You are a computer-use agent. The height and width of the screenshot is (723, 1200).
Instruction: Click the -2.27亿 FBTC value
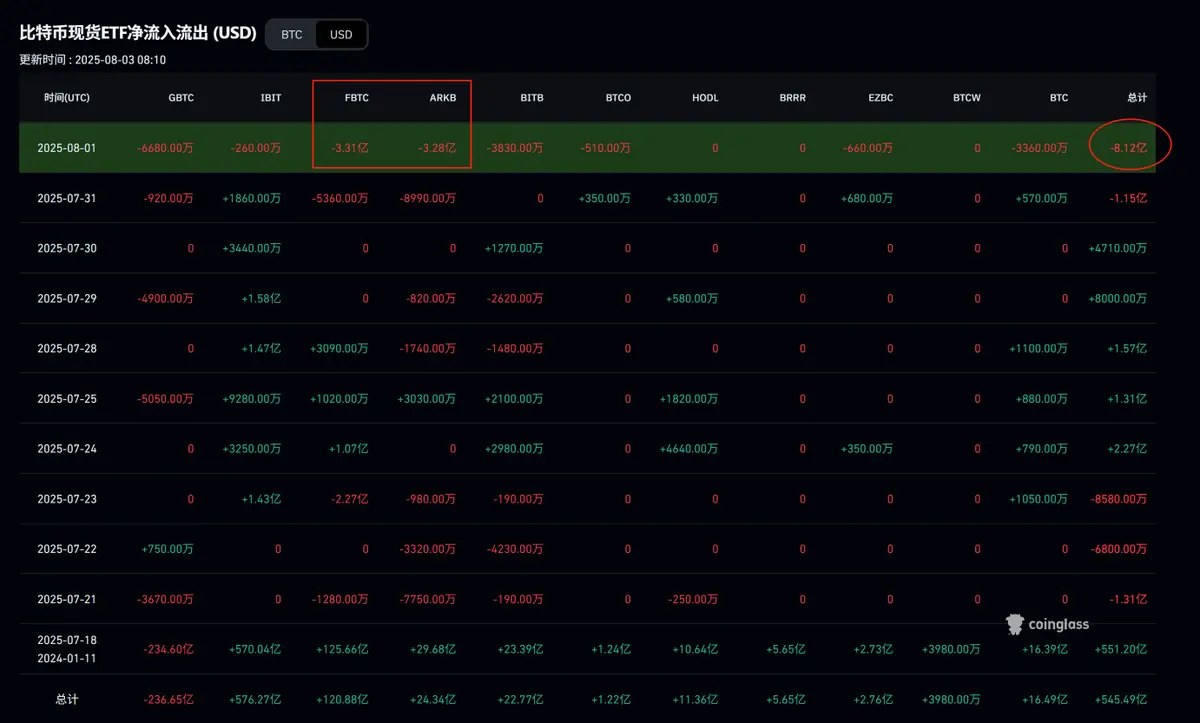click(350, 498)
